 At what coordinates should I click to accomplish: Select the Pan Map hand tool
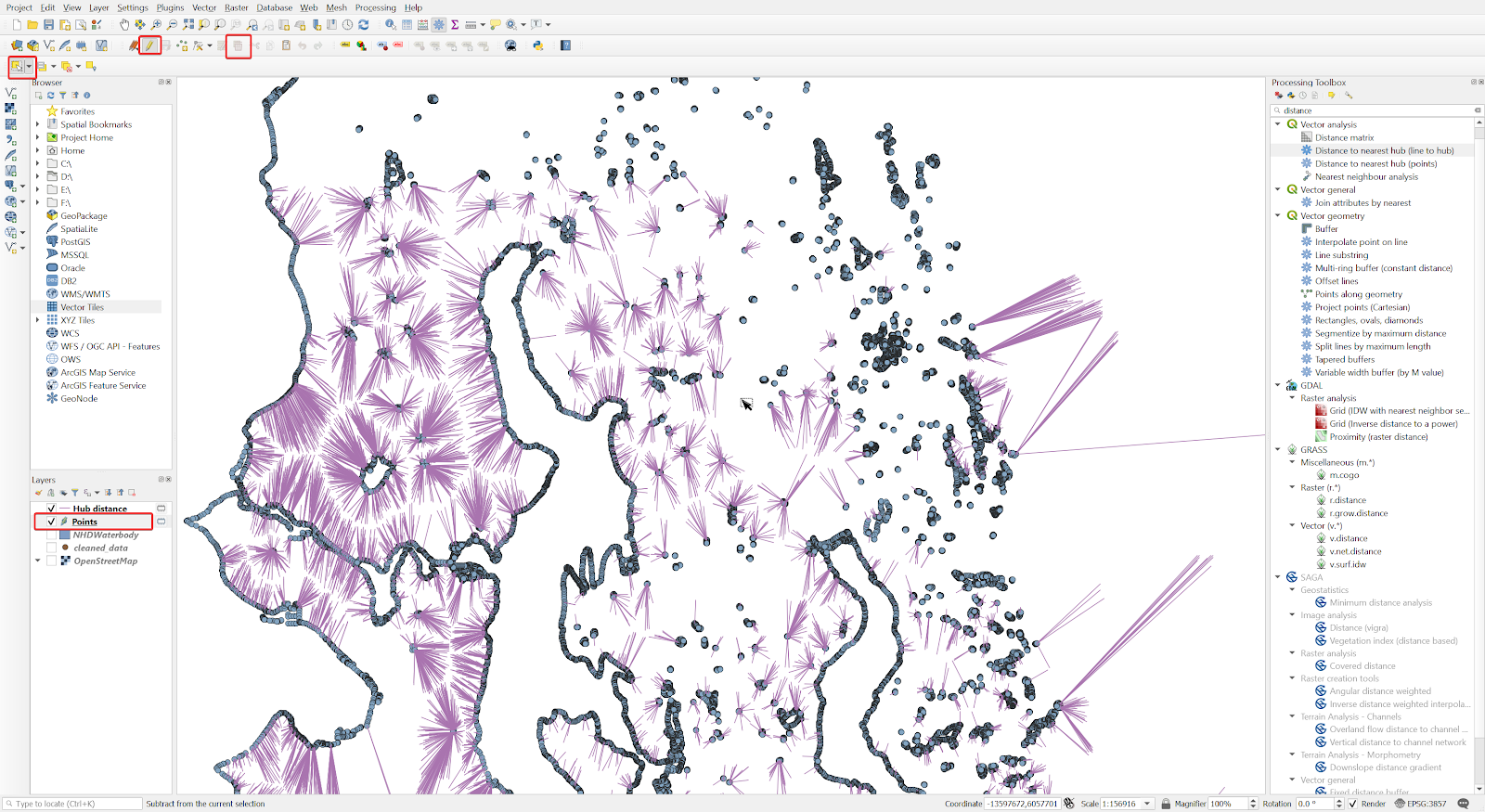(x=123, y=25)
